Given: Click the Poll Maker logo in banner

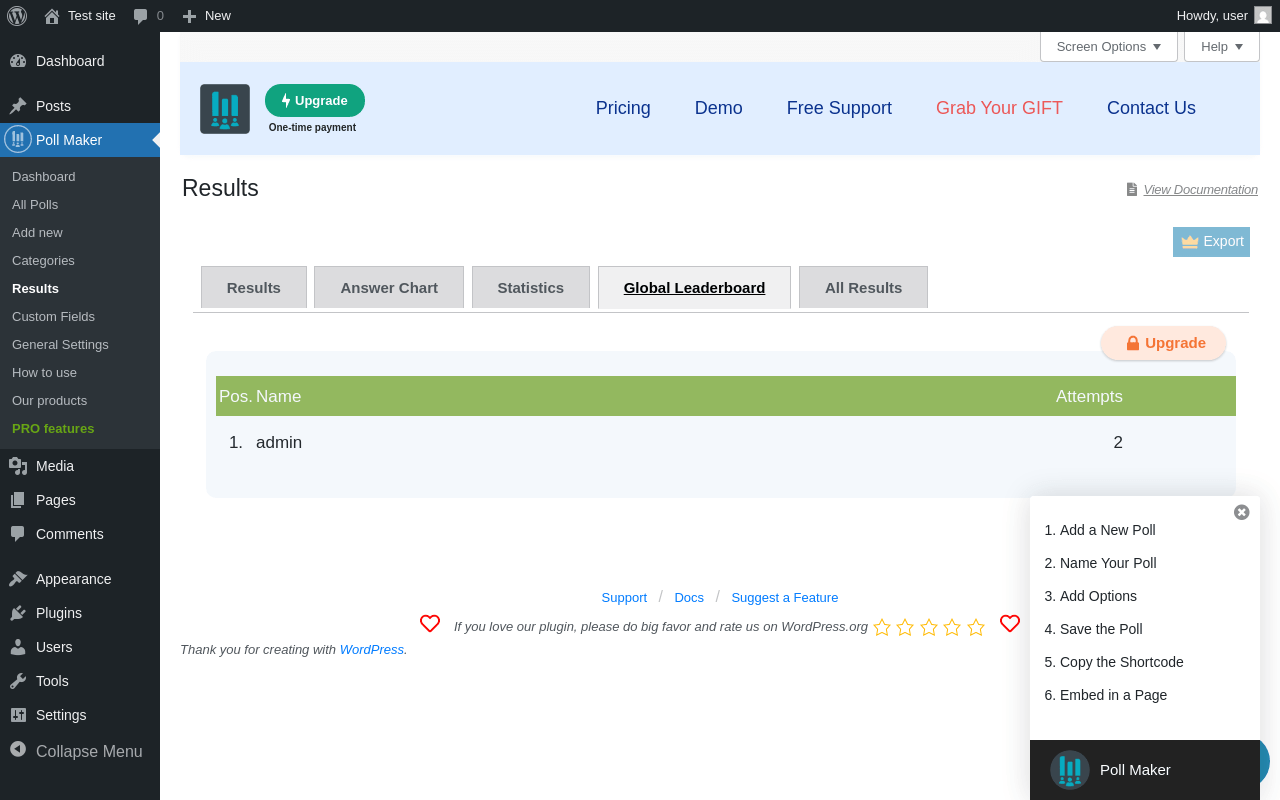Looking at the screenshot, I should [225, 109].
